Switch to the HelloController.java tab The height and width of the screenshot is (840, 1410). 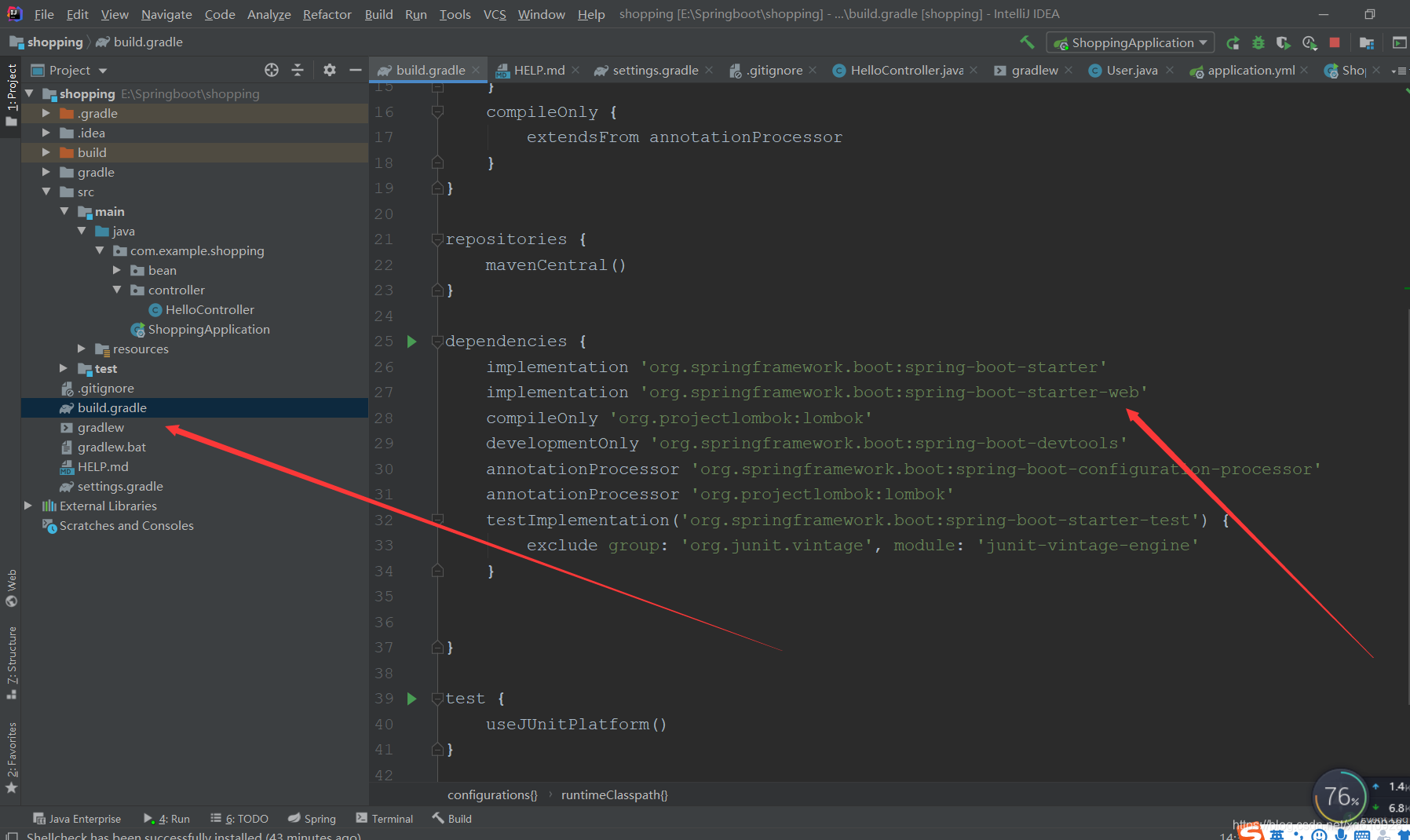(907, 70)
